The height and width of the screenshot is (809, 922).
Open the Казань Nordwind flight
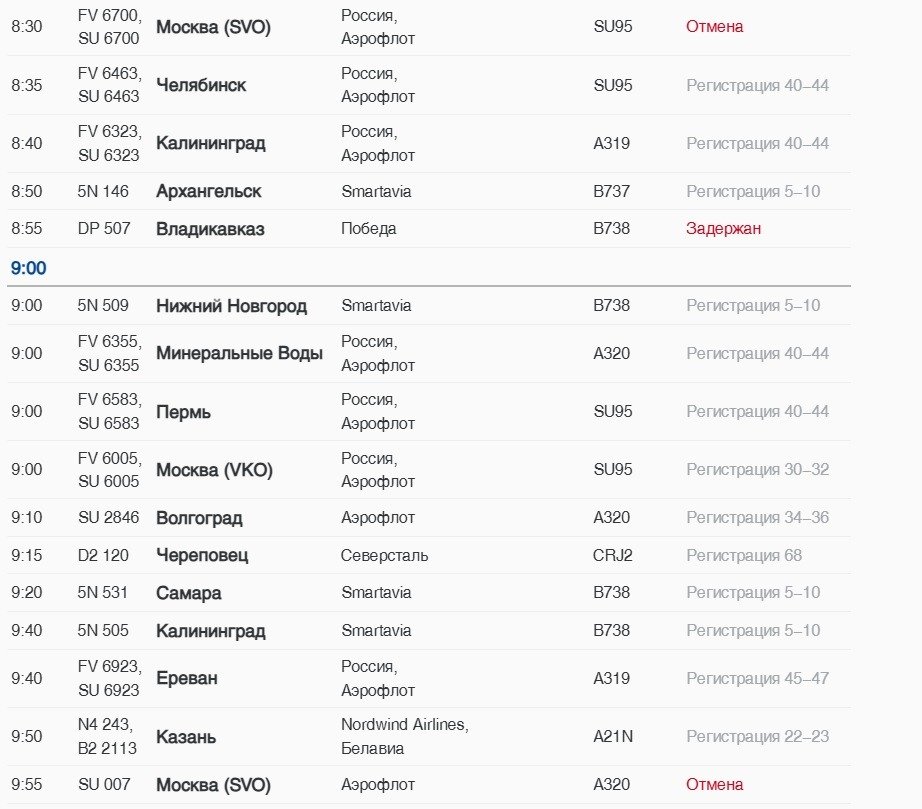click(x=186, y=737)
